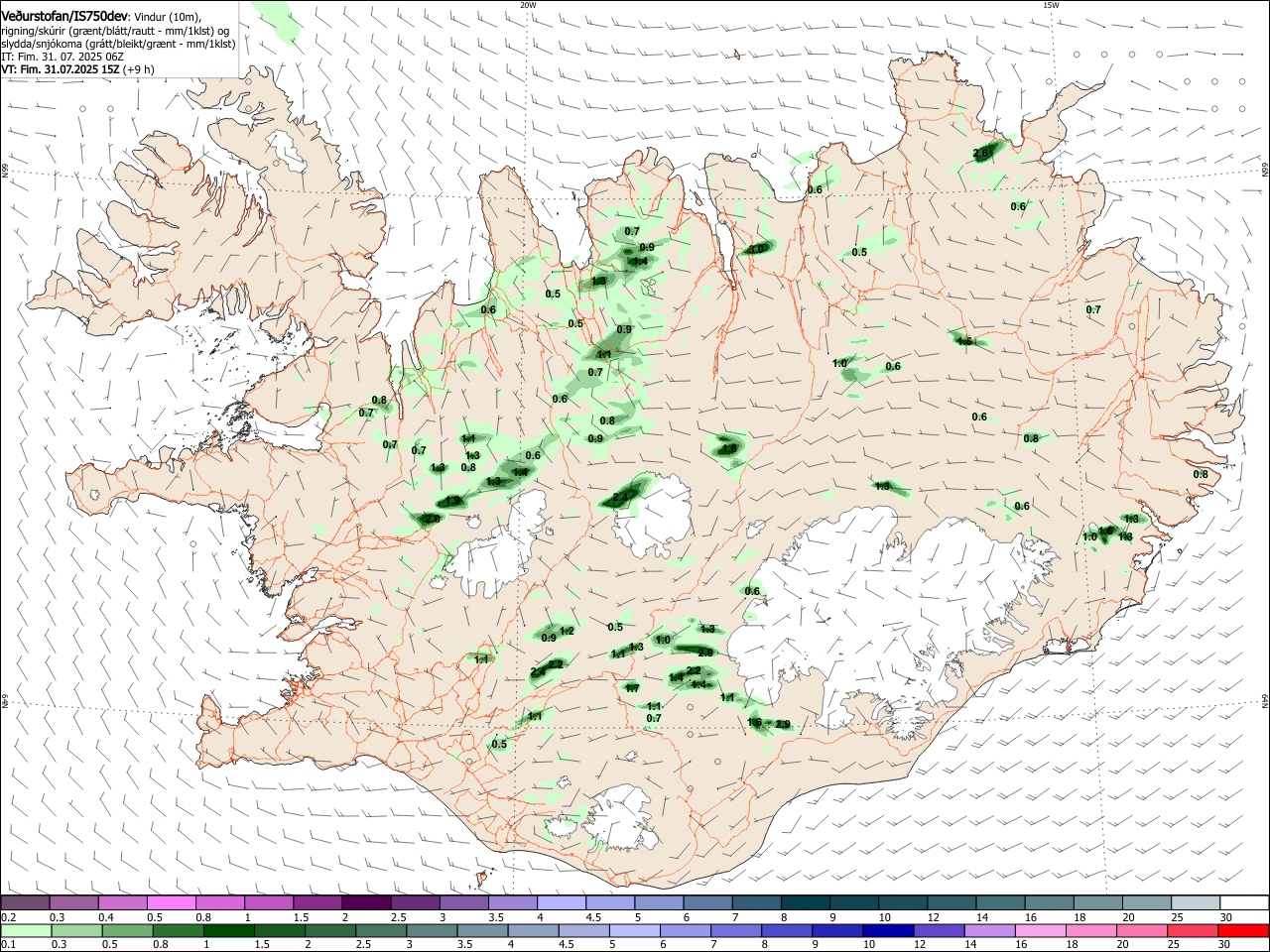
Task: Click the light lavender 4 swatch in upper legend
Action: 562,903
